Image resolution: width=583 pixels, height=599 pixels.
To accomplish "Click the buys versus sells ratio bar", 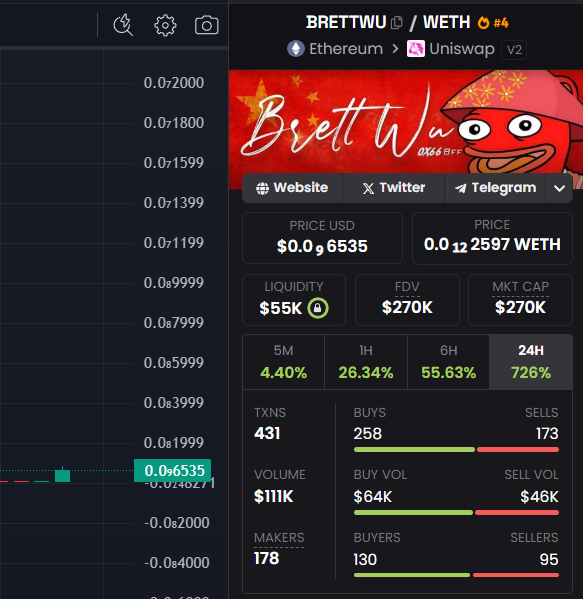I will click(456, 450).
